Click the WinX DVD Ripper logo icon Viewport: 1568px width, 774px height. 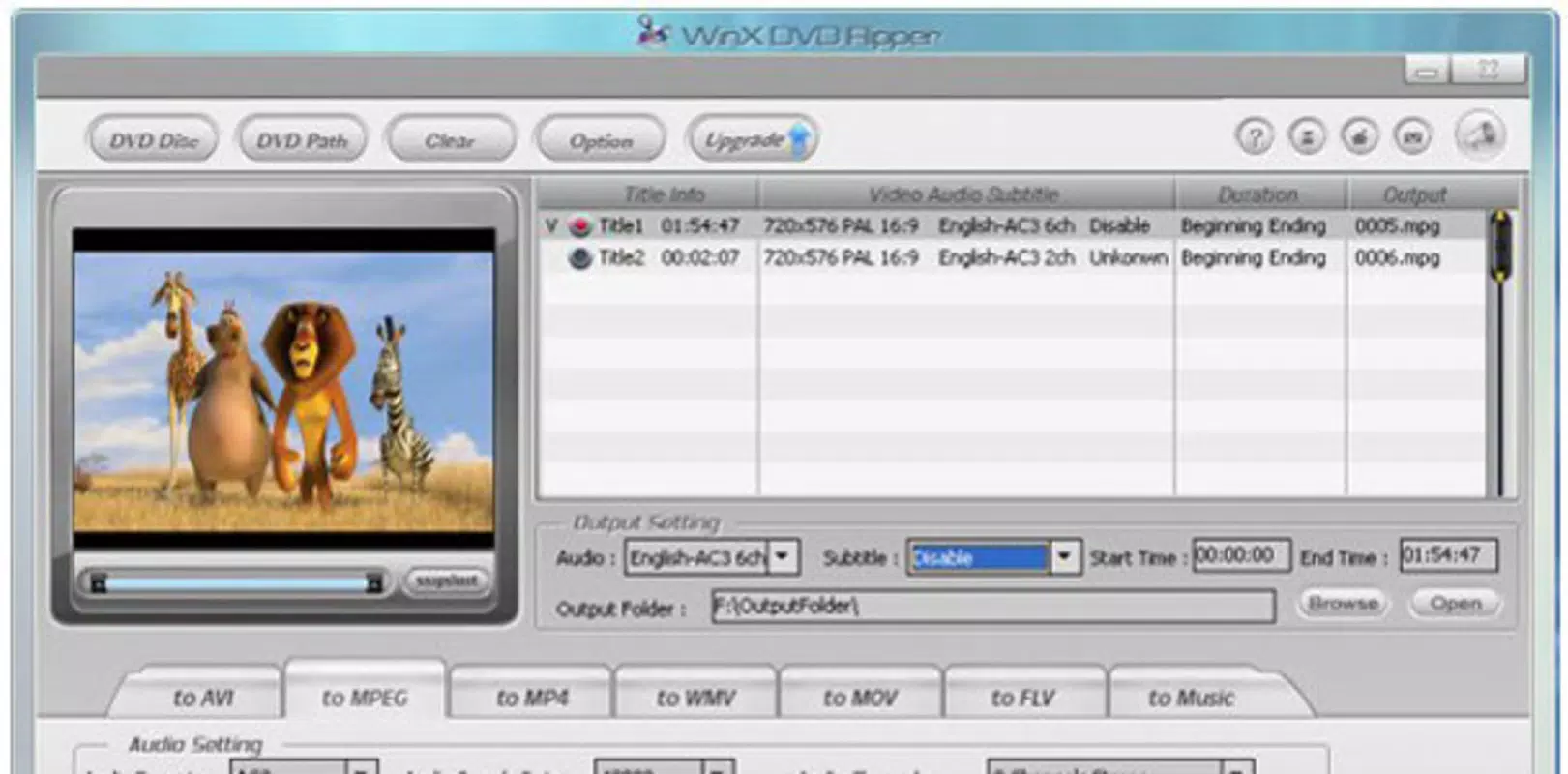(653, 33)
